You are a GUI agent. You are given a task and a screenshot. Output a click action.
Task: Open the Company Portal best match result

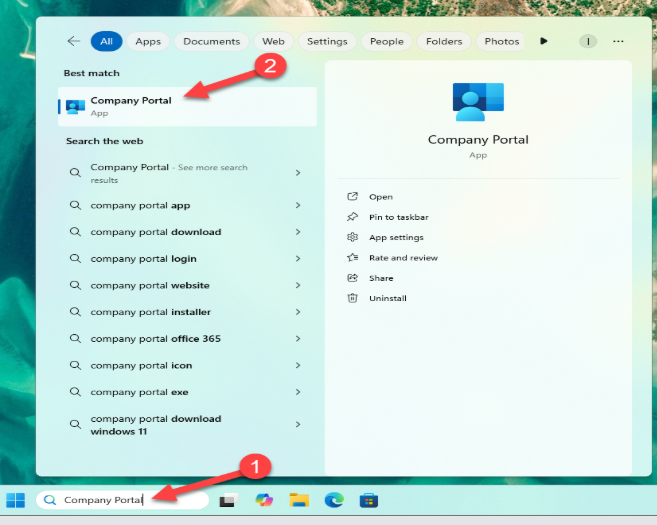187,106
